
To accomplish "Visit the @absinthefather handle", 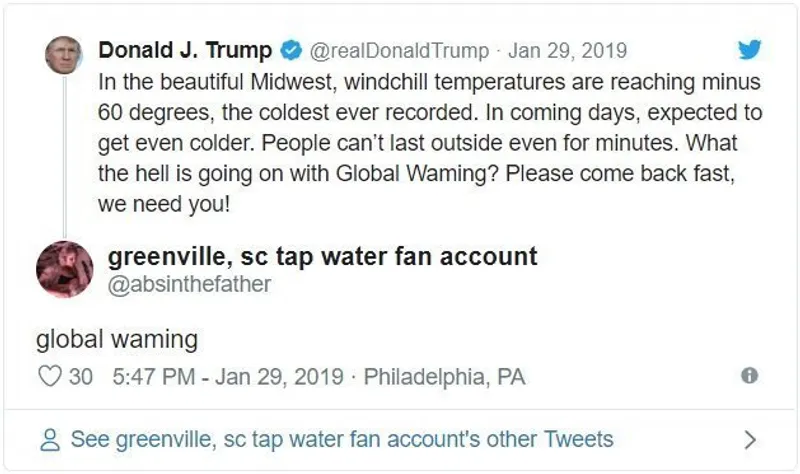I will pyautogui.click(x=188, y=284).
